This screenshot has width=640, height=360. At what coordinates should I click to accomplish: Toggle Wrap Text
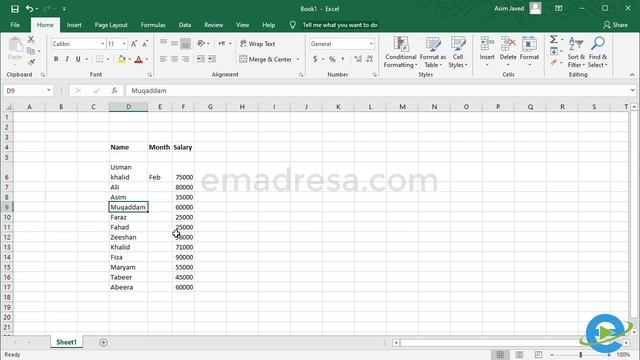click(x=258, y=44)
